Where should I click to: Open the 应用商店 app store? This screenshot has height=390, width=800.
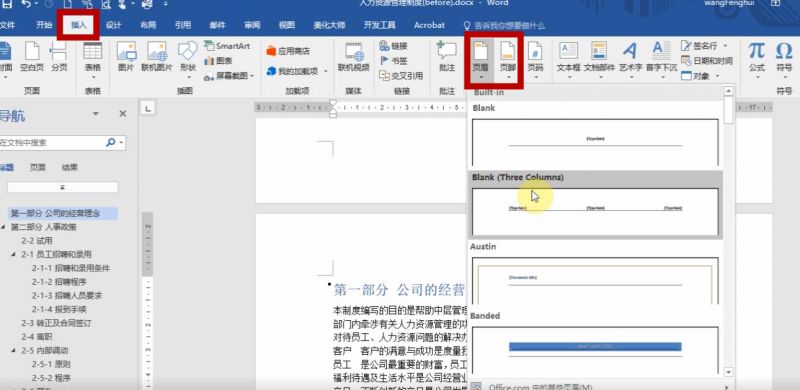[288, 51]
